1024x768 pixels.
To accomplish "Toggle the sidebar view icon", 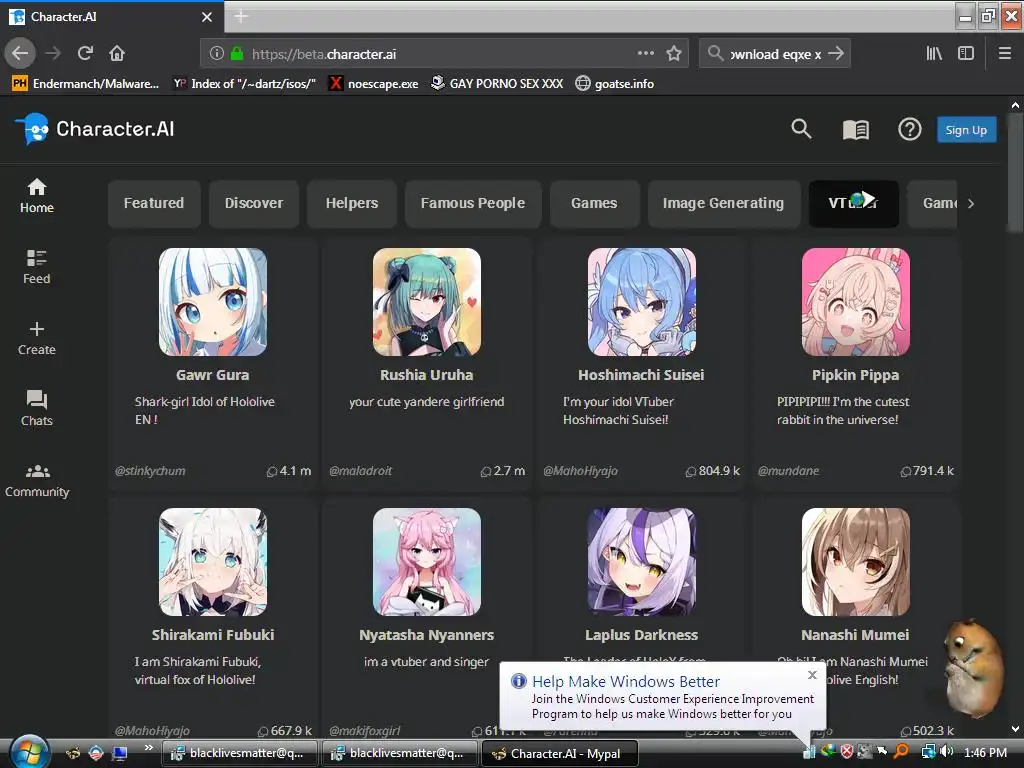I will click(x=966, y=54).
